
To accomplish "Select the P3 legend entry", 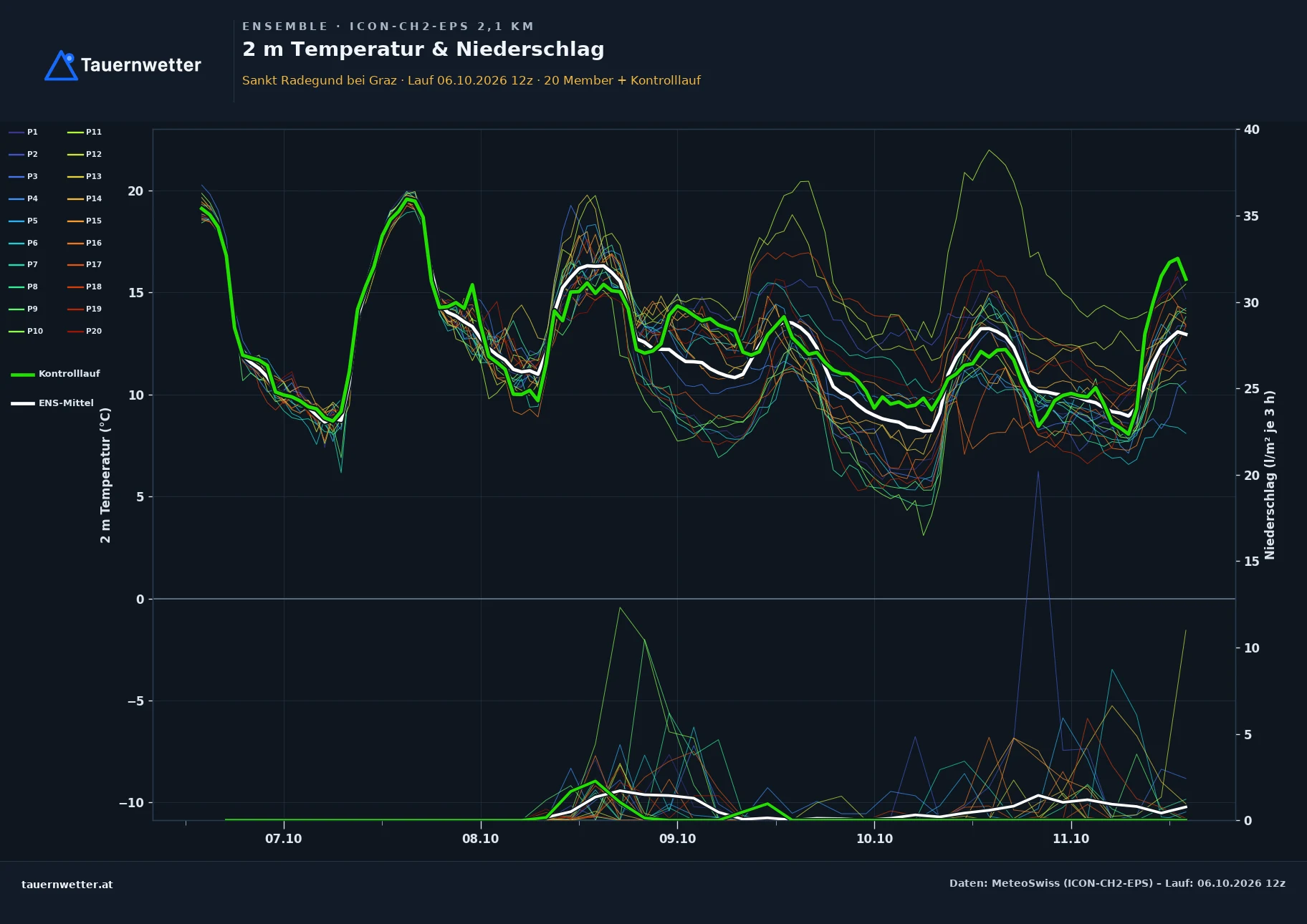I will tap(24, 176).
